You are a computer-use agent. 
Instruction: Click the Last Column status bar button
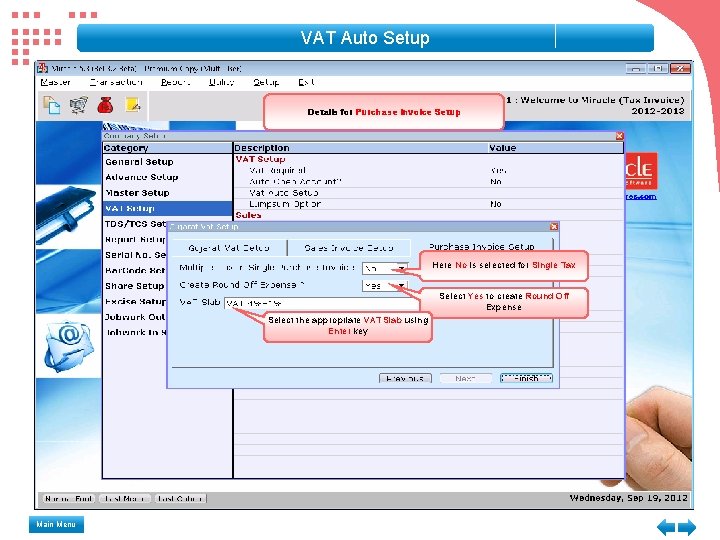point(180,499)
